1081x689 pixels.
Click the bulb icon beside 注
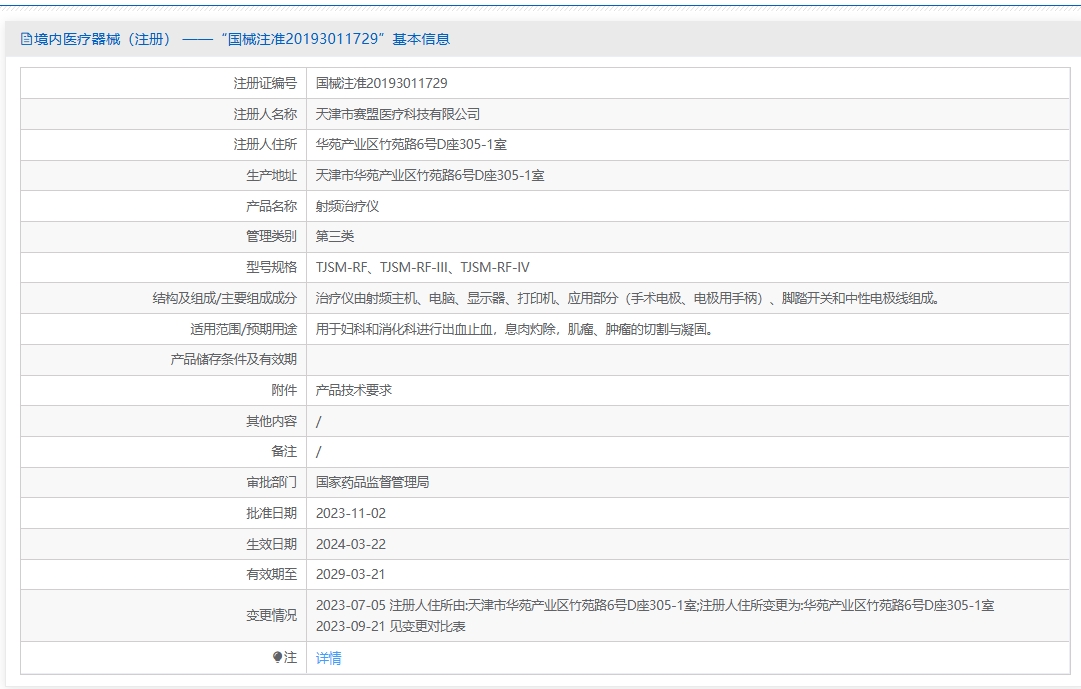[277, 657]
